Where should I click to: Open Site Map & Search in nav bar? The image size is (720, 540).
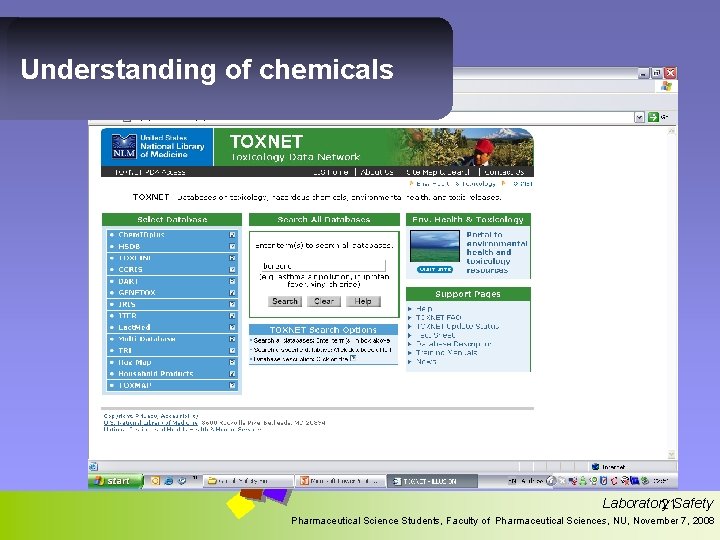438,172
